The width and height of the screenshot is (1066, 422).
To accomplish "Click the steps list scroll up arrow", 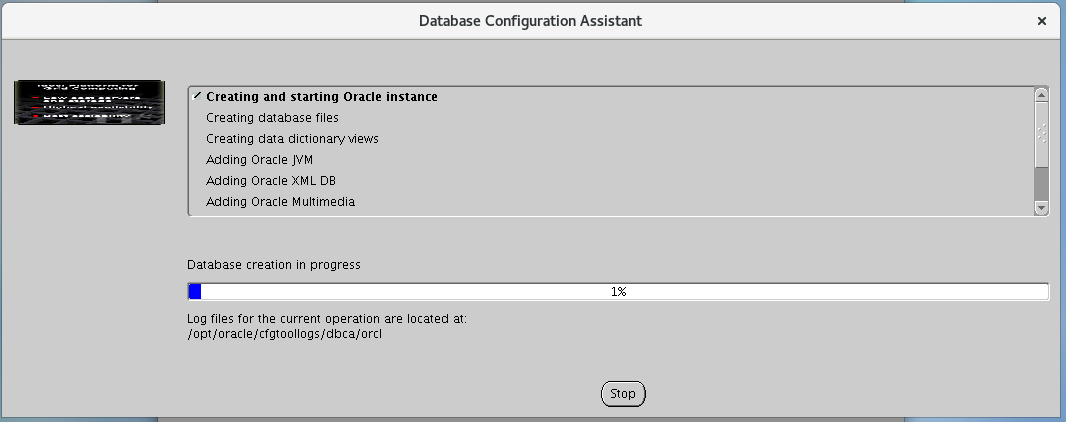I will 1041,95.
